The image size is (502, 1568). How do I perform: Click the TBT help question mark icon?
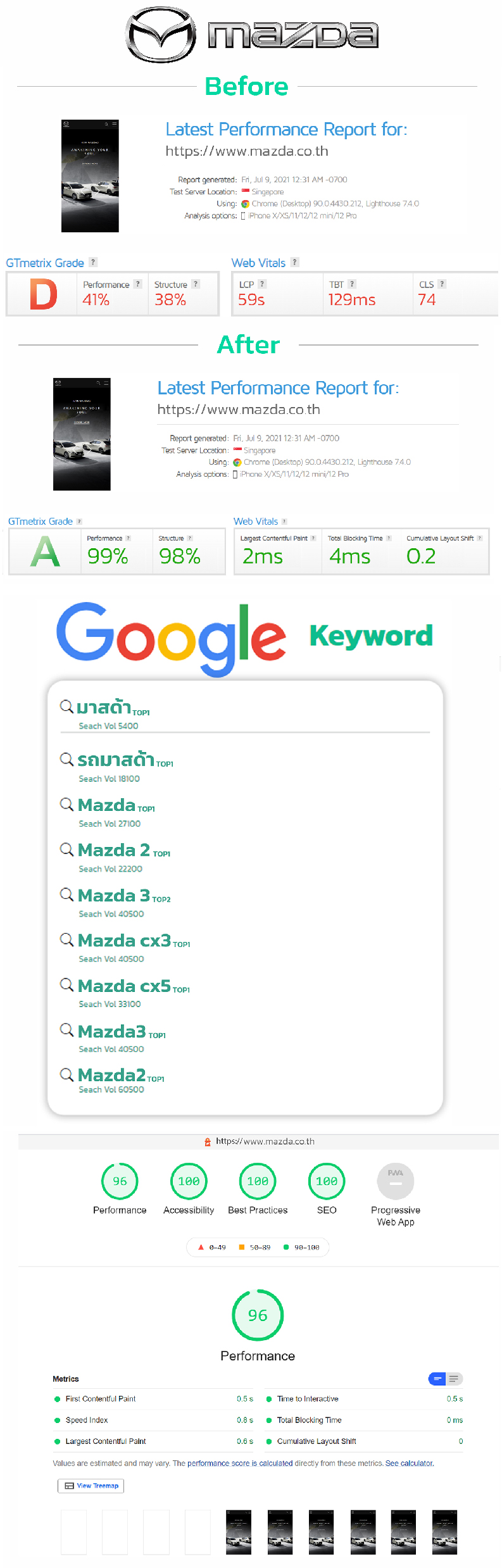[352, 284]
